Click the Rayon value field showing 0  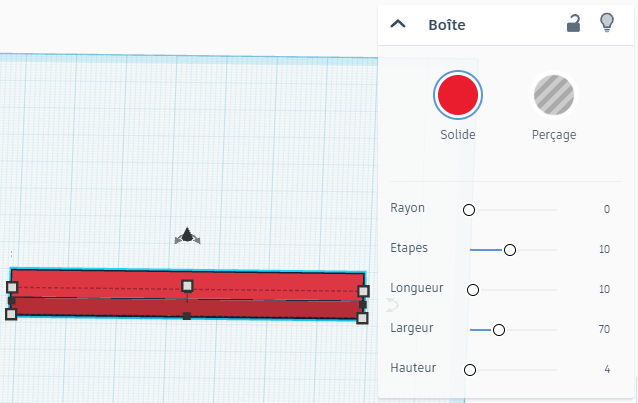pos(606,209)
